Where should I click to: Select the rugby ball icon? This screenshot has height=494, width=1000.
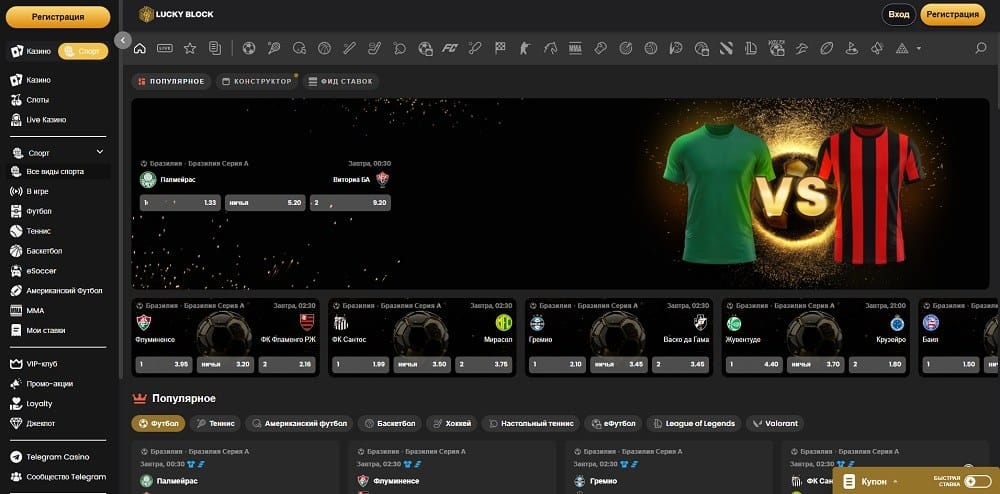point(827,48)
